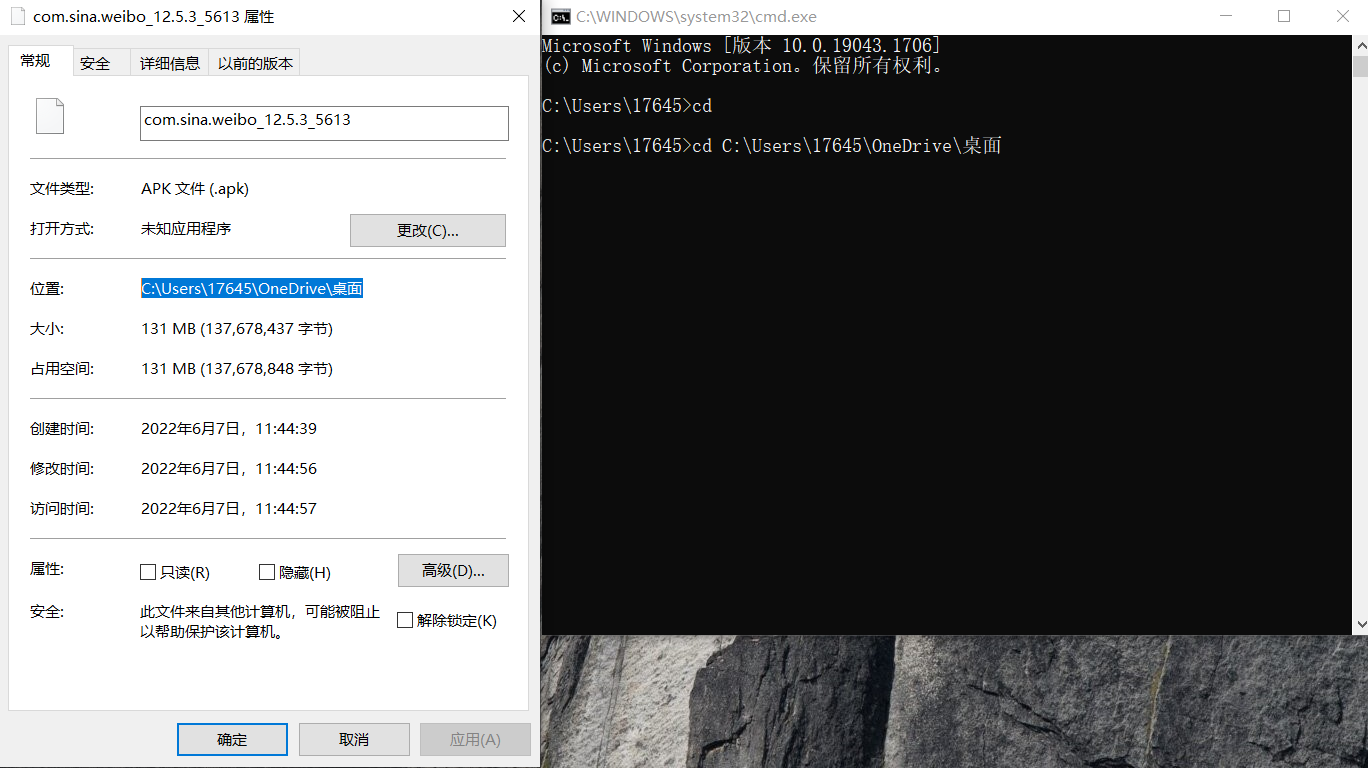Click the filename input field
The width and height of the screenshot is (1368, 768).
[x=324, y=123]
